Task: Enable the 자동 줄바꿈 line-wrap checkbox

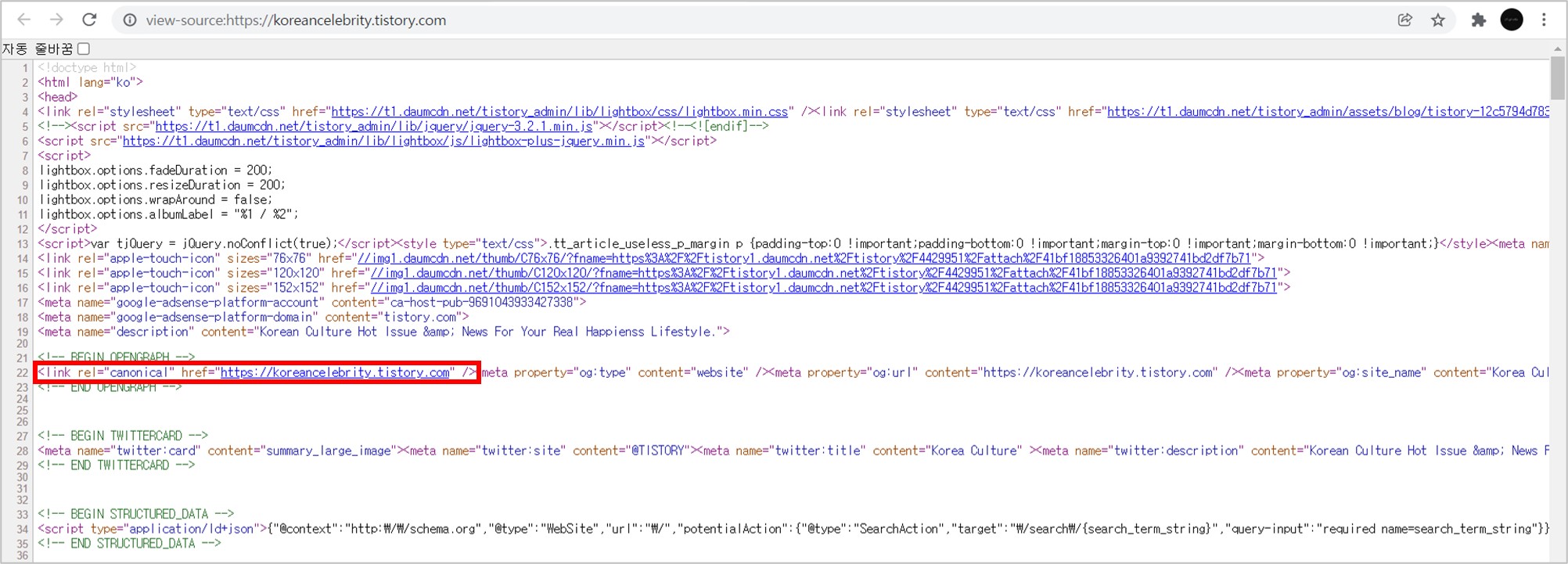Action: pyautogui.click(x=84, y=48)
